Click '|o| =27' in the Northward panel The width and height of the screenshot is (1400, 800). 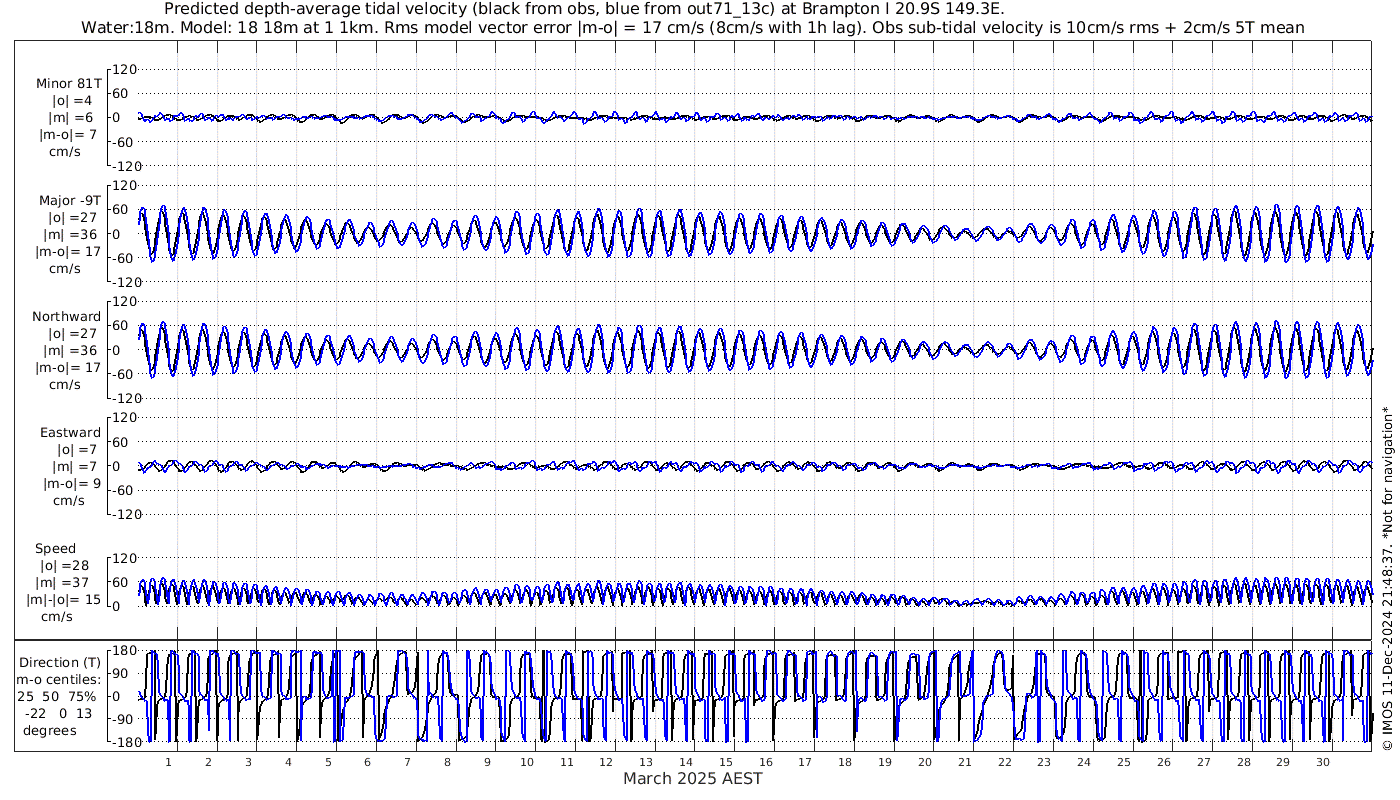[73, 334]
